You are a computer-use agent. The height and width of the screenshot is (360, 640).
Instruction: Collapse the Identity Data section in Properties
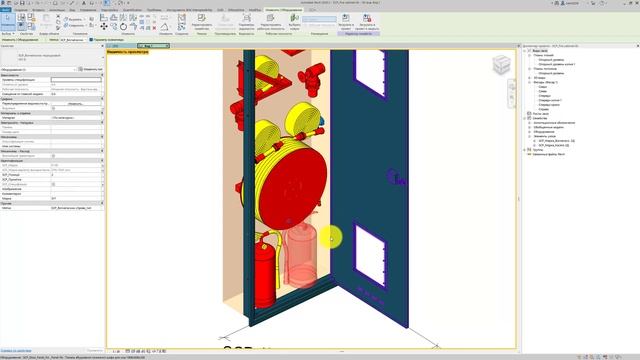coord(102,160)
